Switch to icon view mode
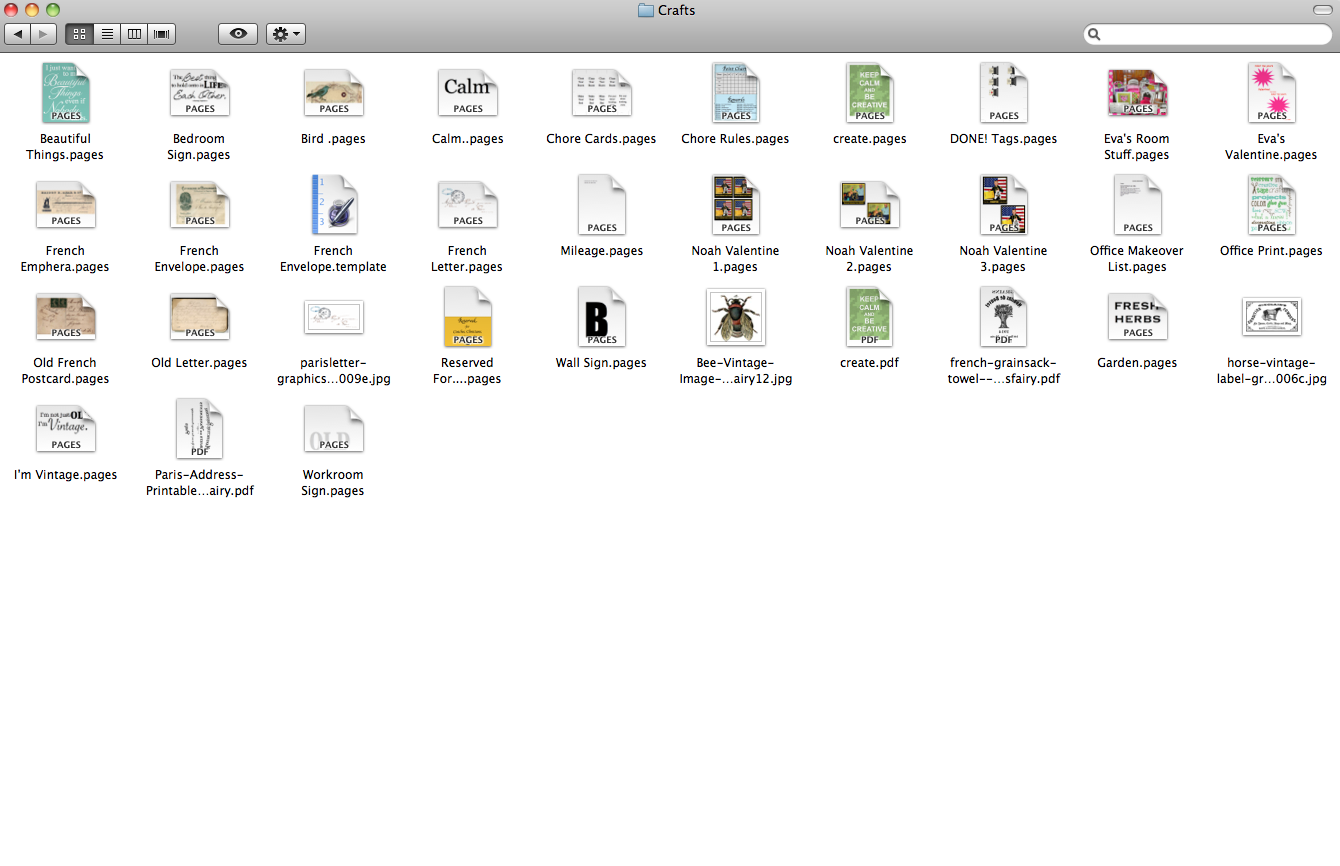Screen dimensions: 1340x866 pos(79,34)
